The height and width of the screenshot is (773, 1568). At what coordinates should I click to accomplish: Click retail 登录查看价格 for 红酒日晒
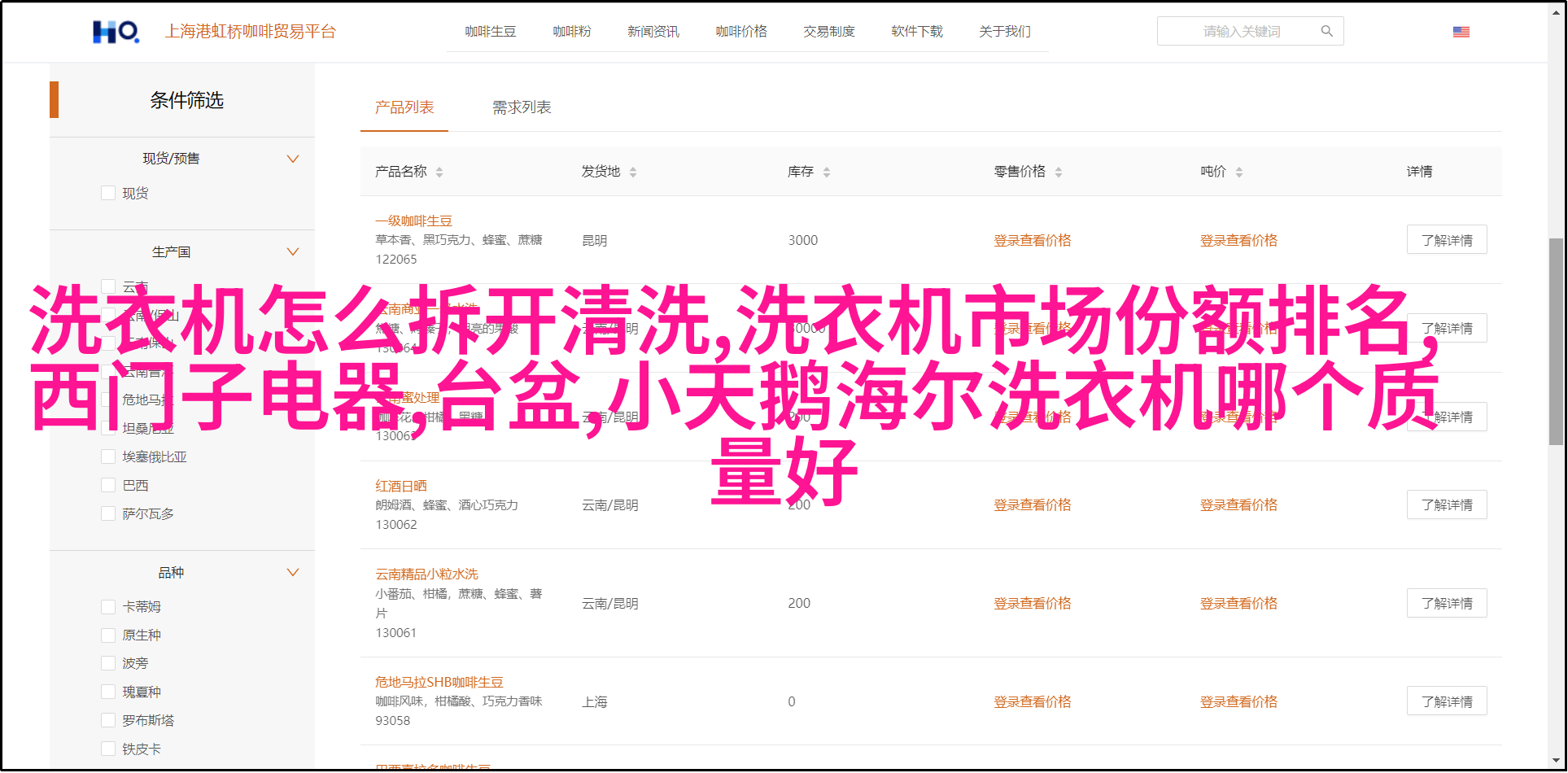tap(1033, 505)
